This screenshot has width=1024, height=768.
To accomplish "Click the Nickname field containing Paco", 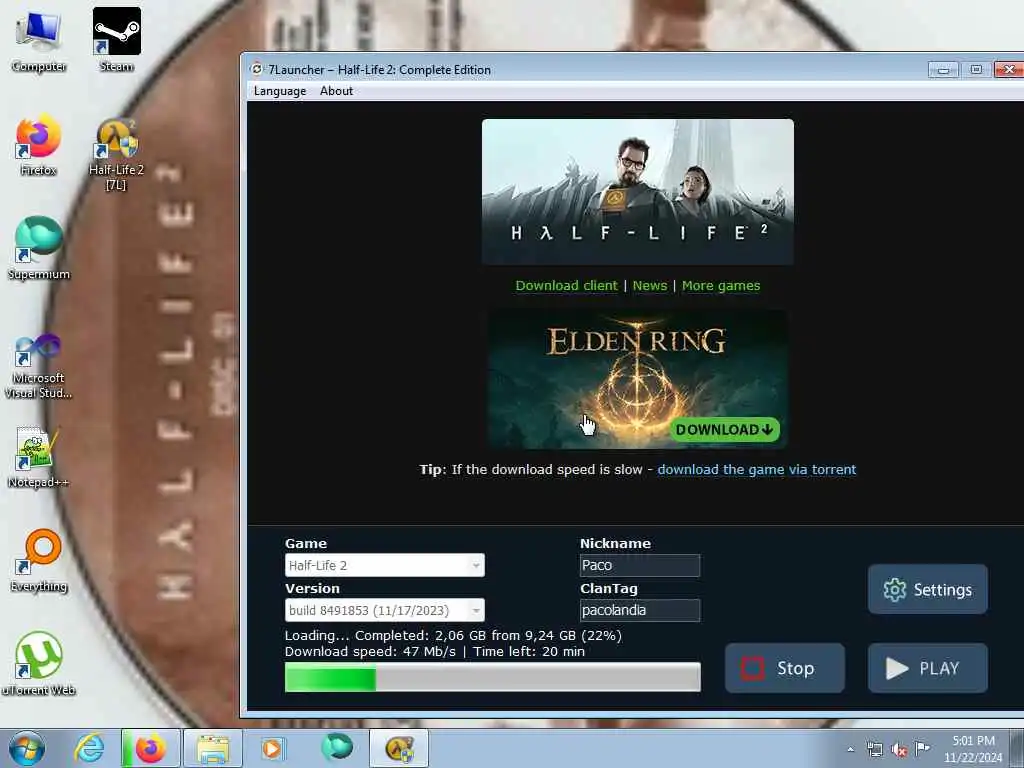I will [x=640, y=566].
